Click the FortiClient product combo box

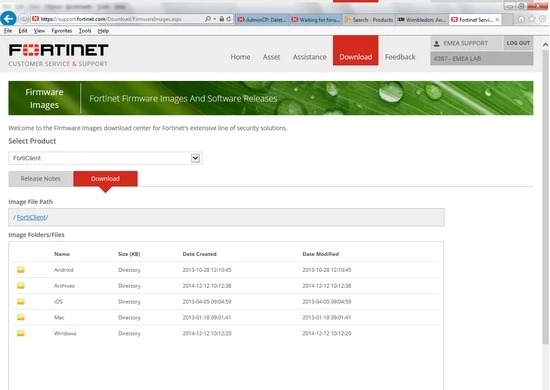click(105, 158)
